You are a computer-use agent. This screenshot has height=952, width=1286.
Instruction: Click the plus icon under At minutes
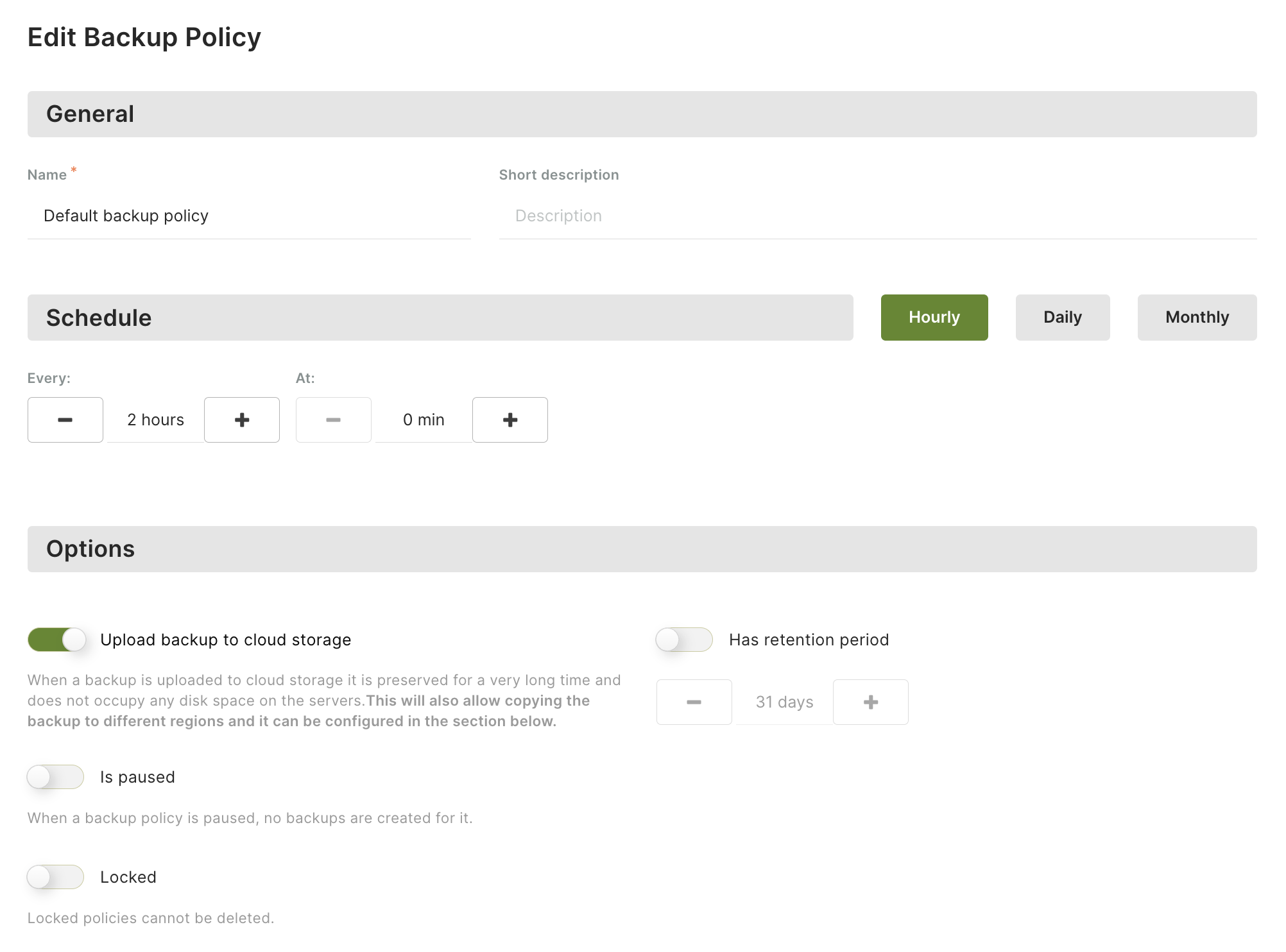pyautogui.click(x=510, y=420)
